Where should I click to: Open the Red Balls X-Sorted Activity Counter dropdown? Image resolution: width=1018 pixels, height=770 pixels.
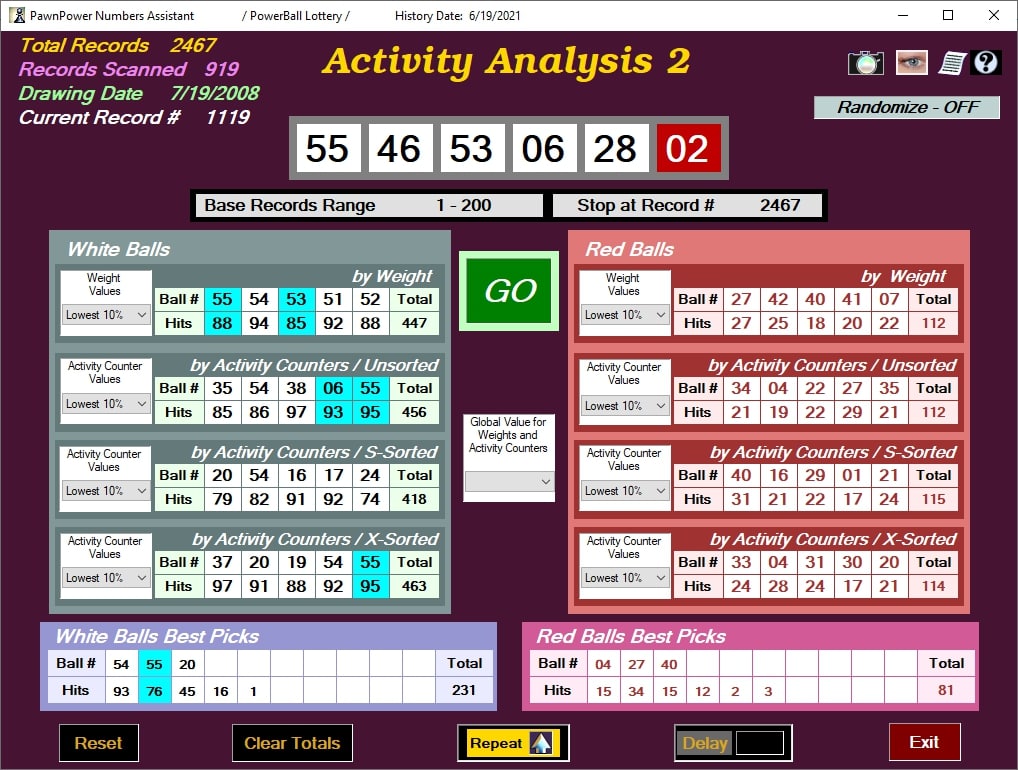click(624, 577)
